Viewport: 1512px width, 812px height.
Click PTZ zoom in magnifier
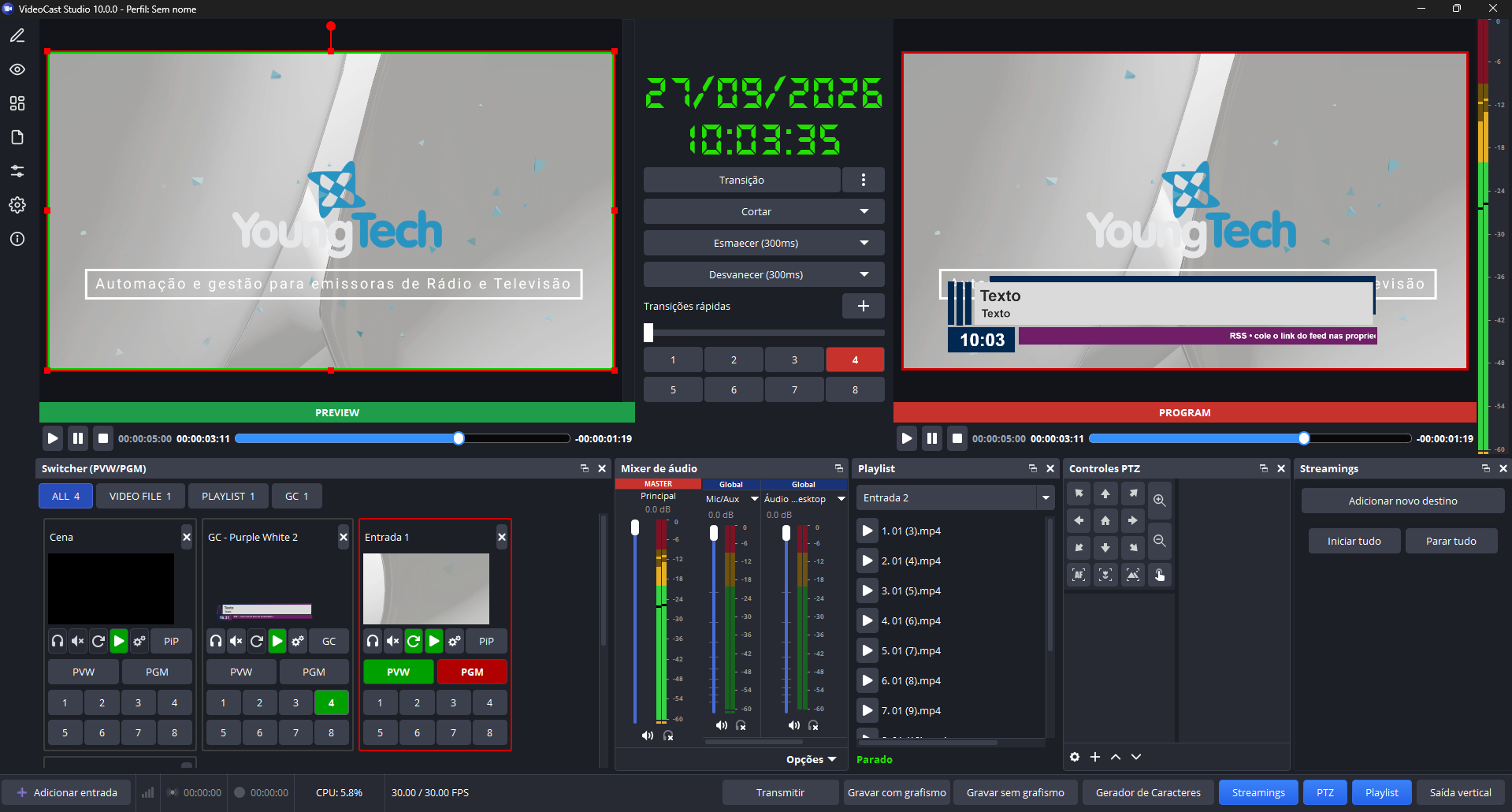(x=1159, y=500)
